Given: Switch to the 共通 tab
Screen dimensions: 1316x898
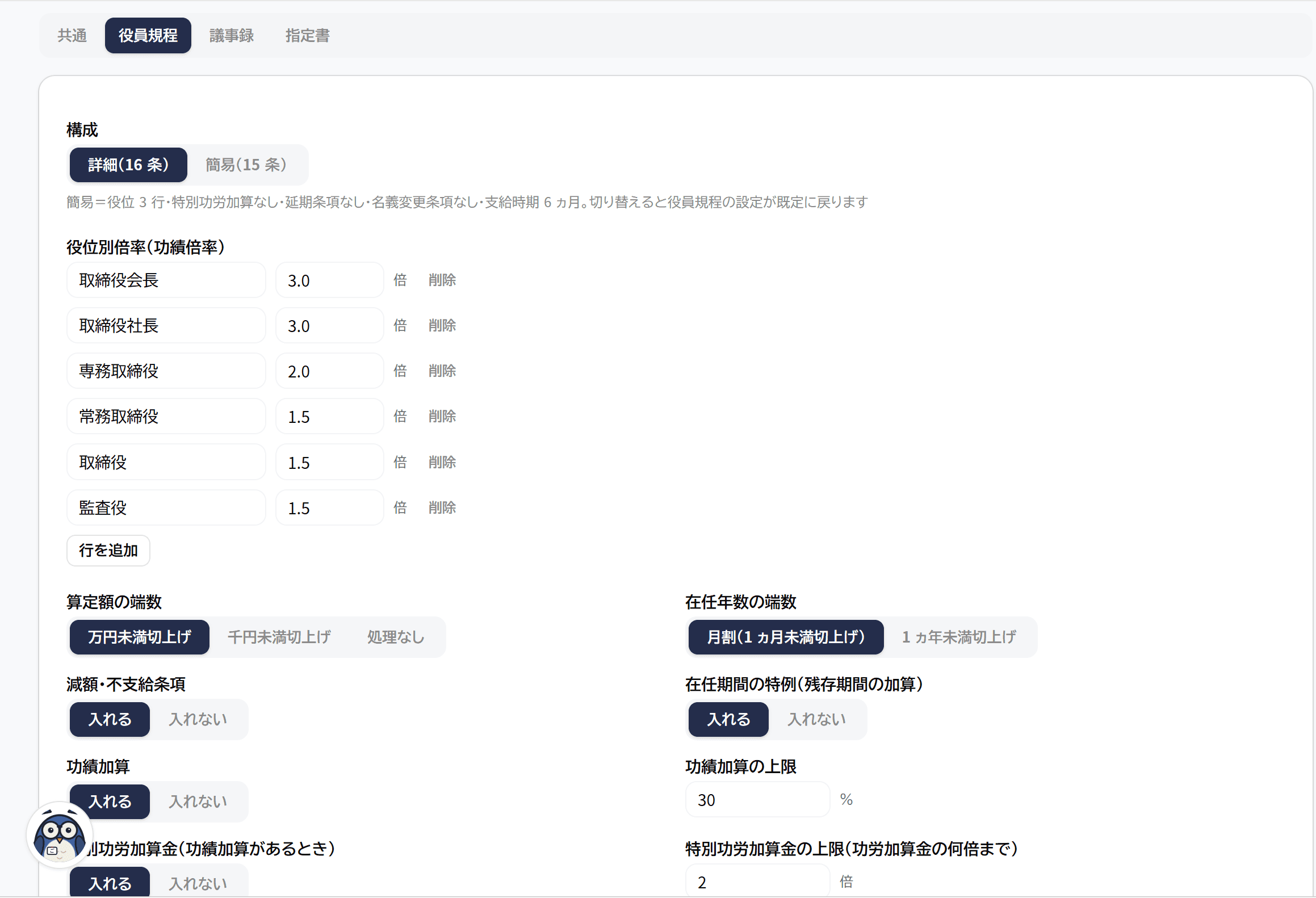Looking at the screenshot, I should pos(72,36).
